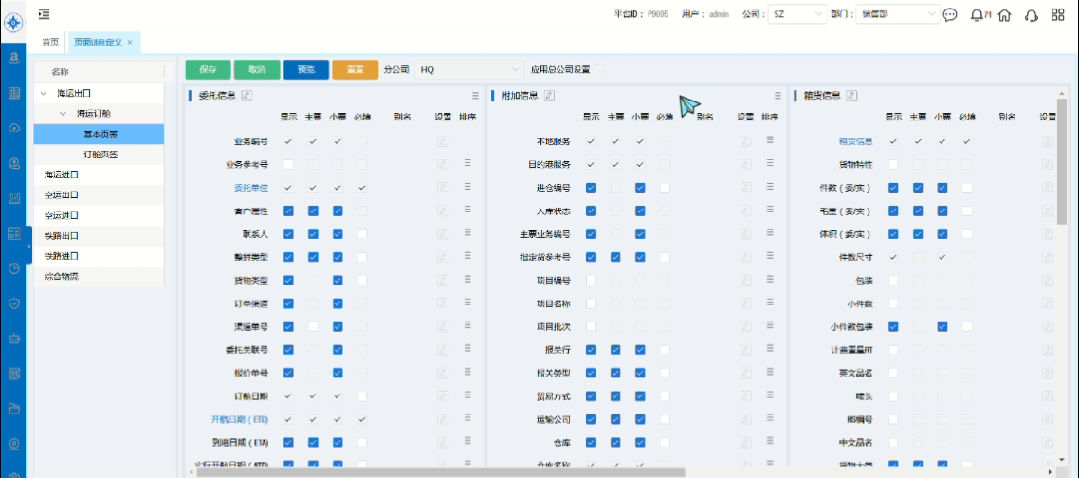Click the settings edit icon for 进仓编号 row
This screenshot has width=1079, height=478.
745,188
